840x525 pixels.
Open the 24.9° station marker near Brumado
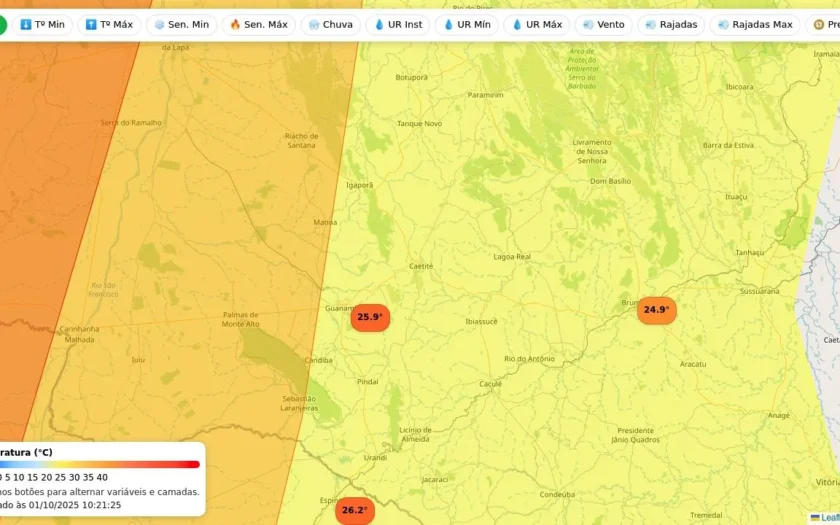tap(656, 310)
